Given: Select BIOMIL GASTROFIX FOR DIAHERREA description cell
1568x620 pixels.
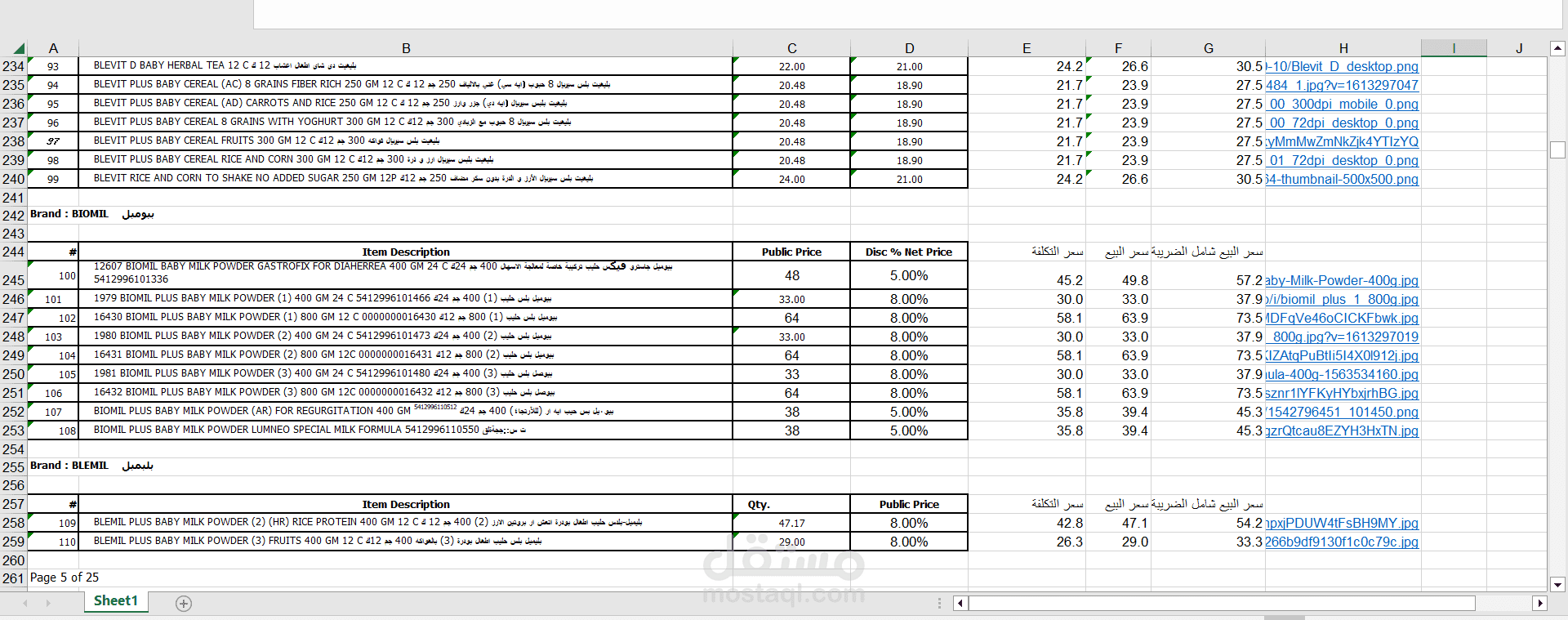Looking at the screenshot, I should click(406, 274).
